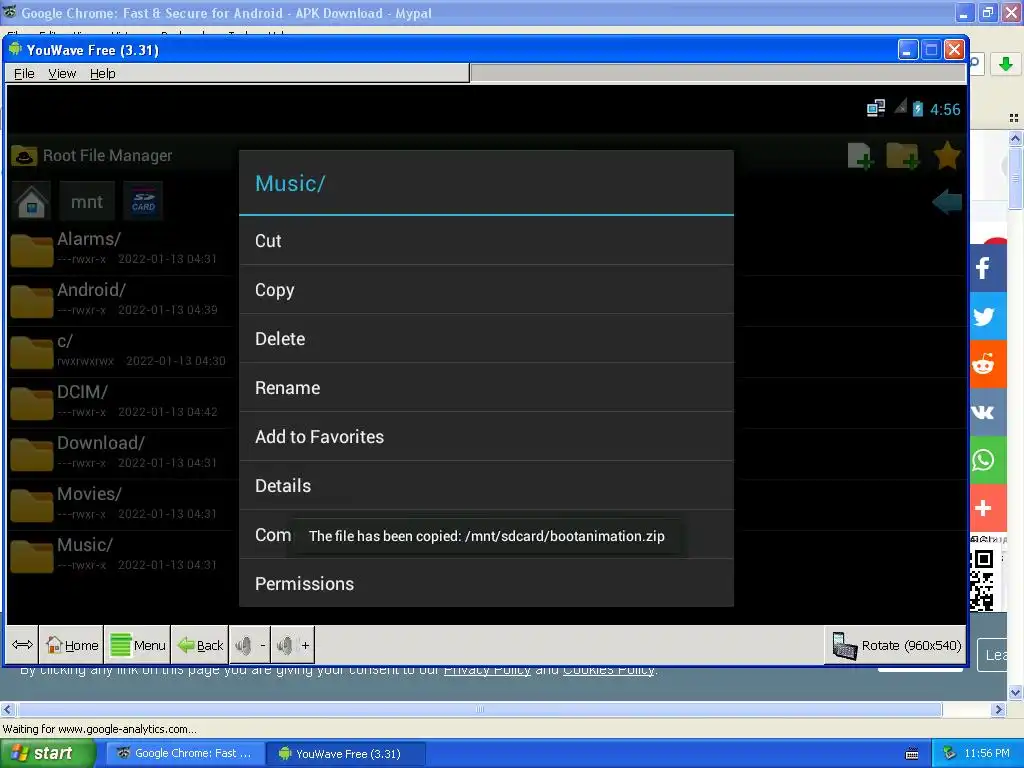Screen dimensions: 1024x768
Task: Open the Download/ folder
Action: click(121, 453)
